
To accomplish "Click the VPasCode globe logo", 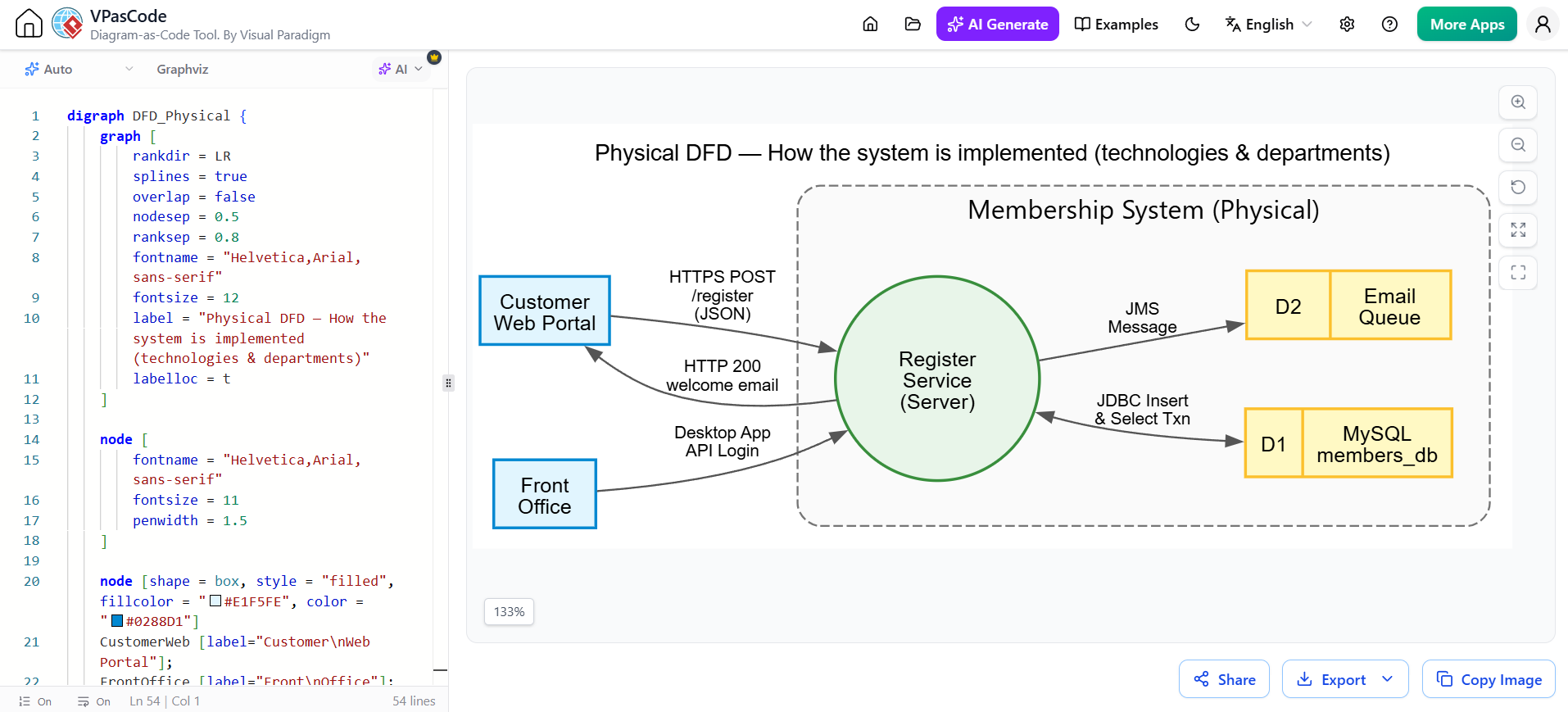I will pyautogui.click(x=67, y=24).
